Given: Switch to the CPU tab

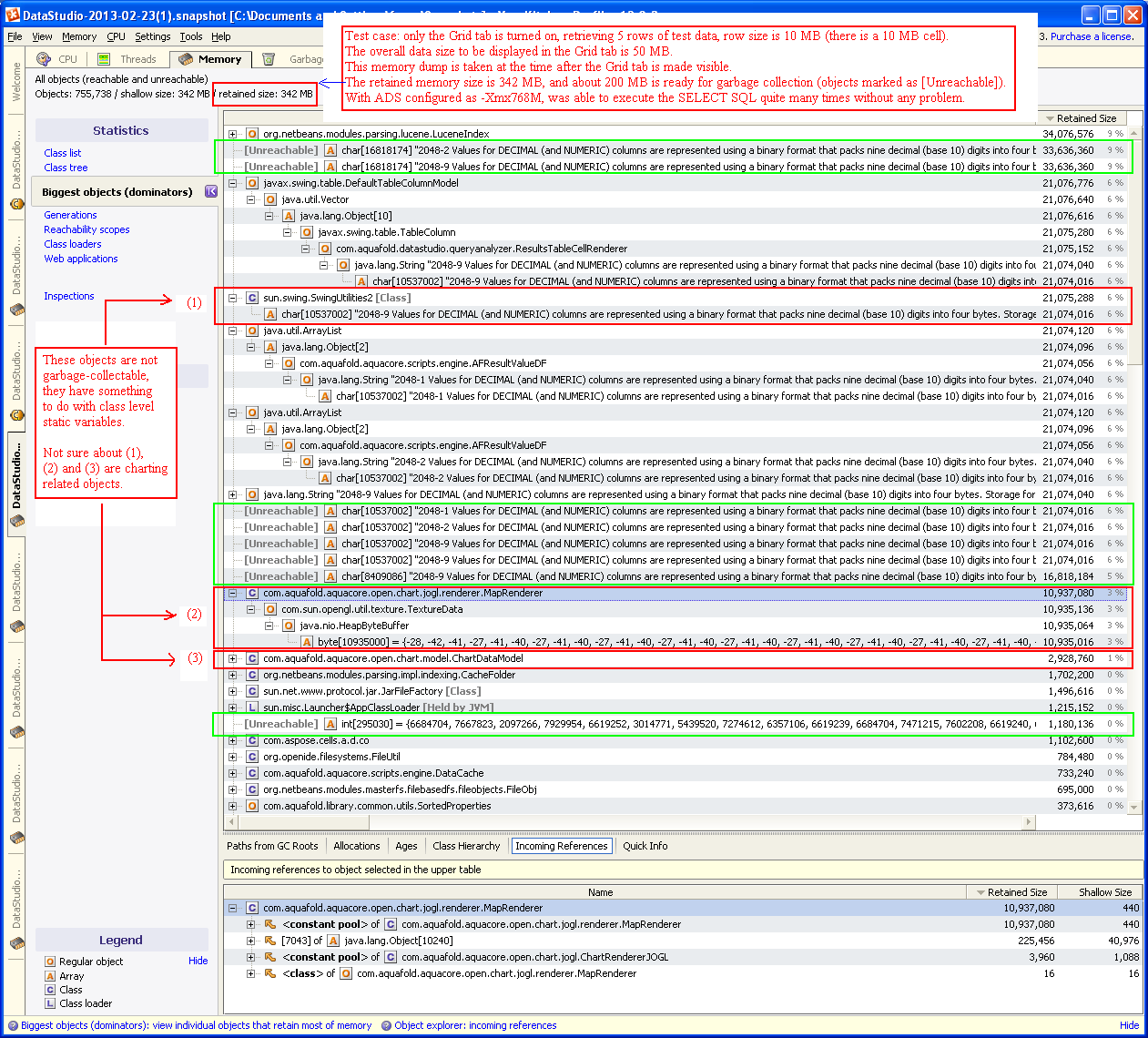Looking at the screenshot, I should [x=58, y=59].
